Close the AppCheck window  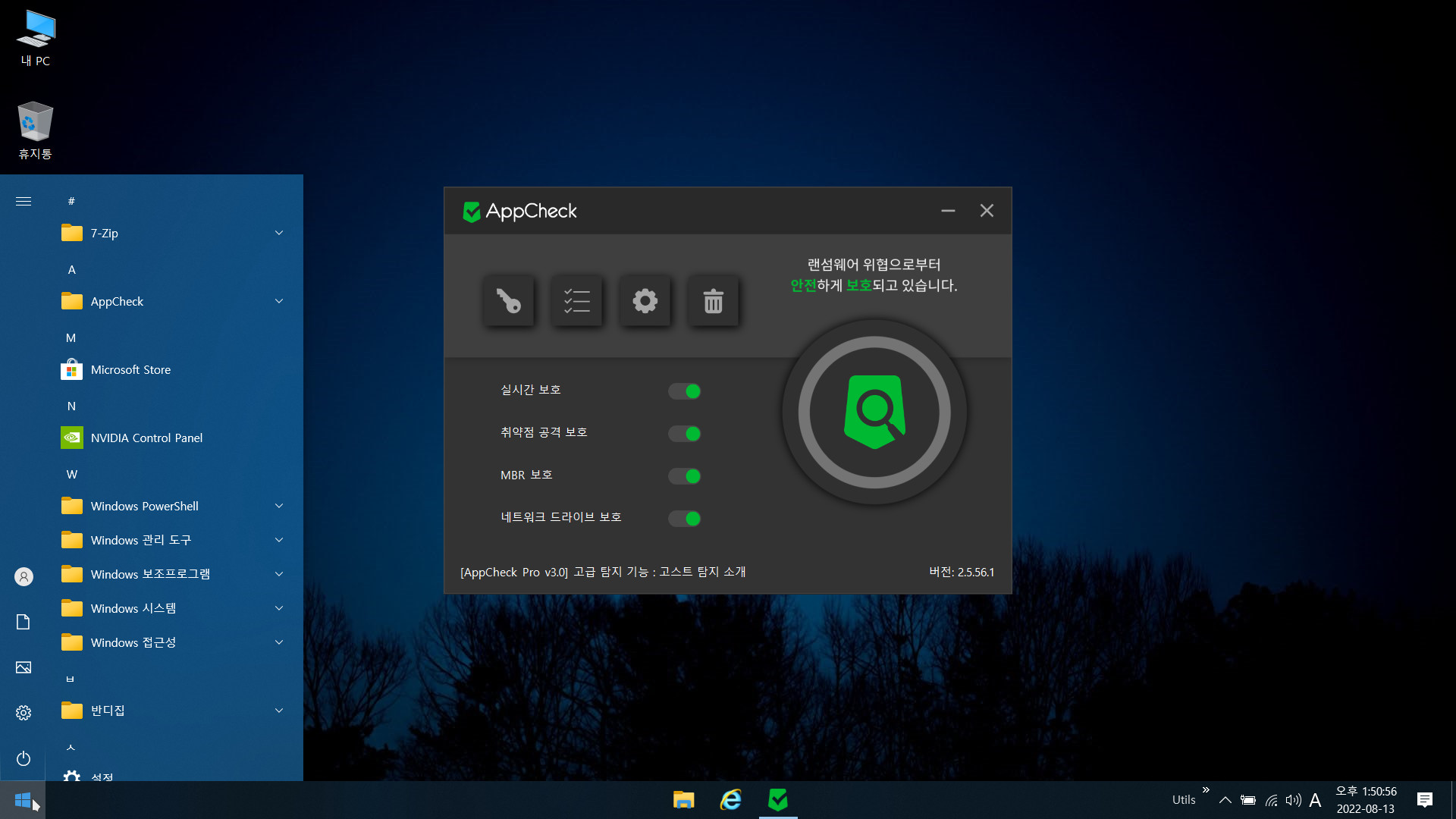(x=987, y=211)
